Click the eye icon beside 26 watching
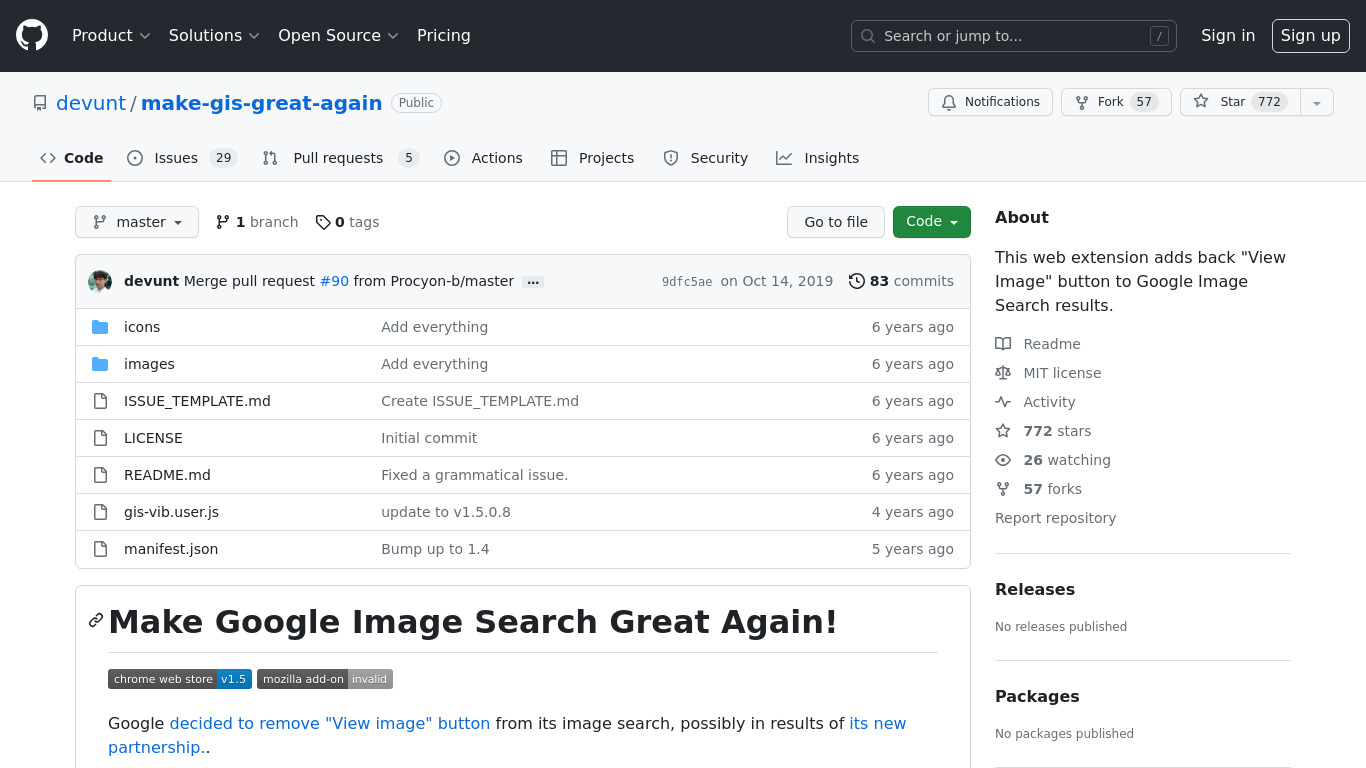This screenshot has width=1366, height=768. [x=1003, y=460]
